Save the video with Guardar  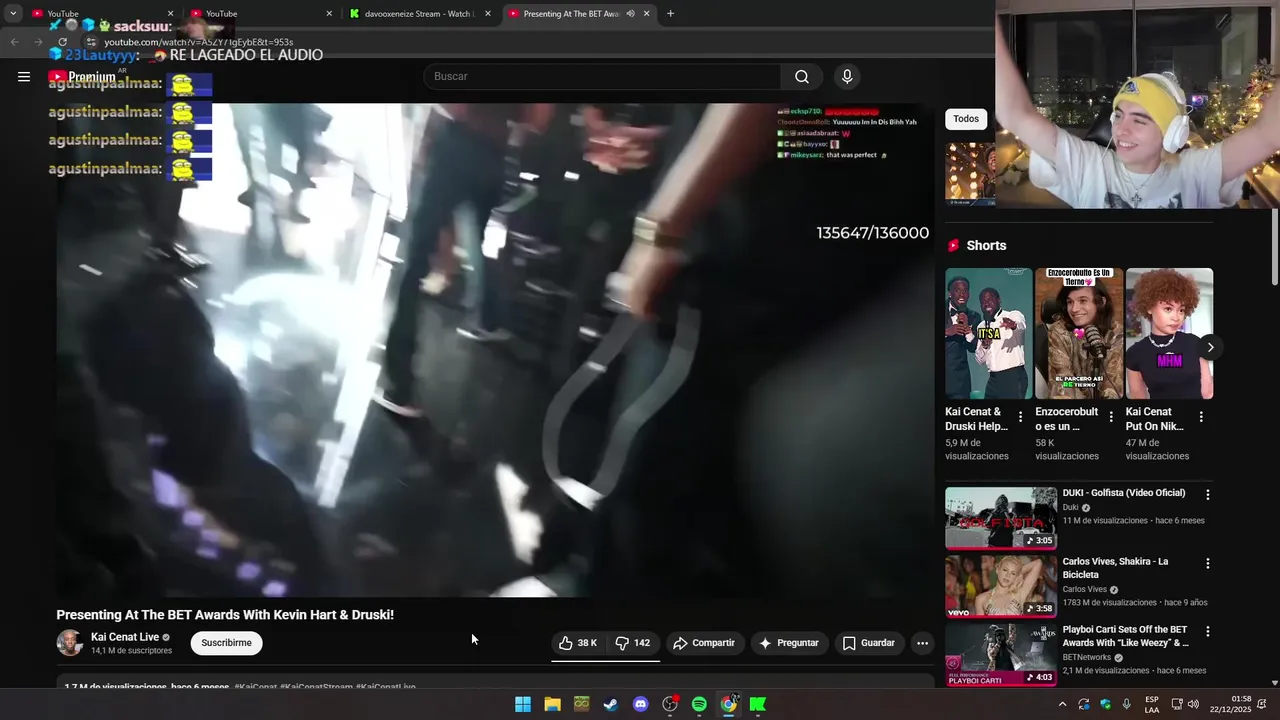point(868,643)
